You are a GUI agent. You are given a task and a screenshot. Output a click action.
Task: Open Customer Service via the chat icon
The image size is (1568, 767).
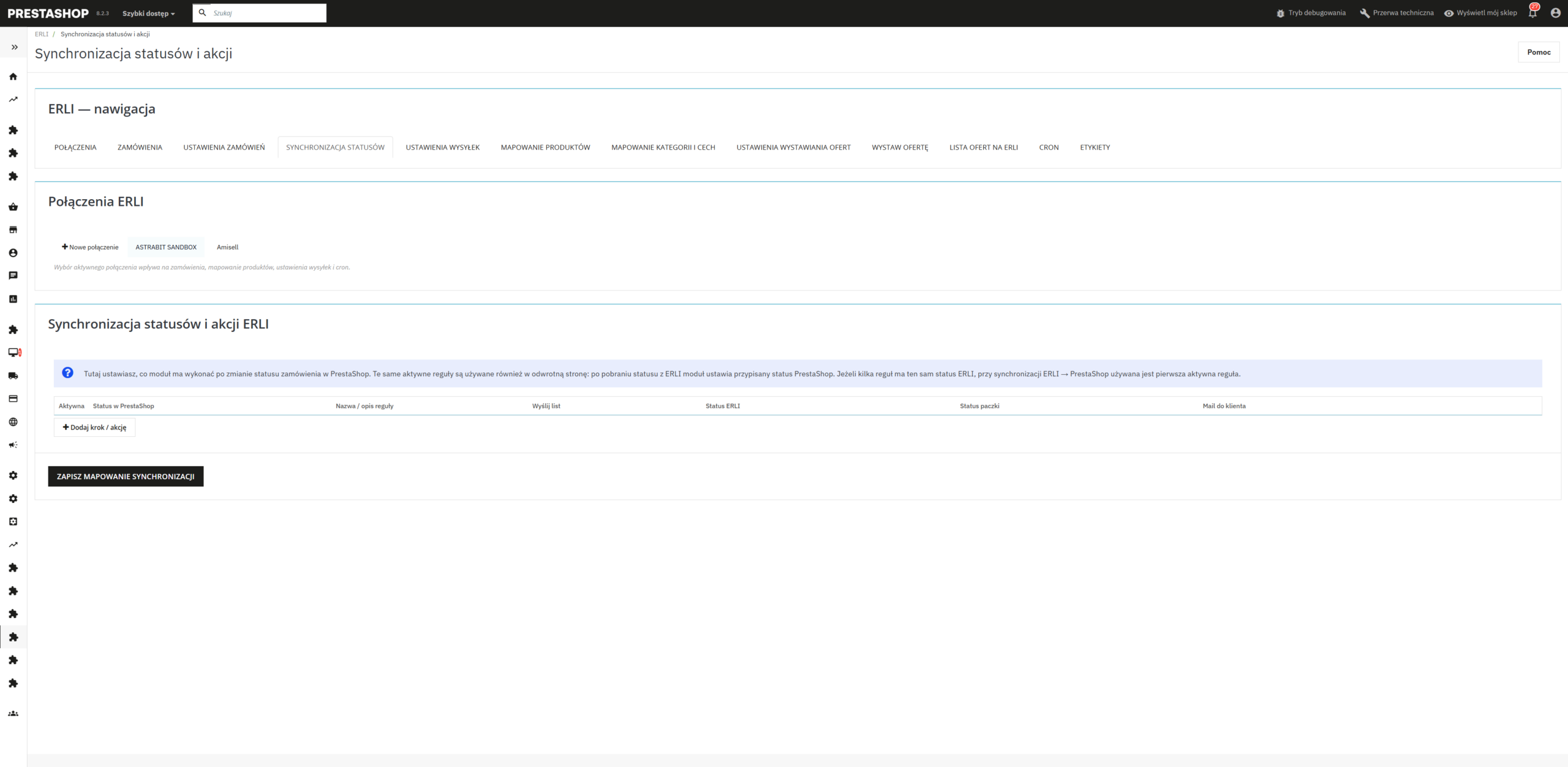point(13,276)
